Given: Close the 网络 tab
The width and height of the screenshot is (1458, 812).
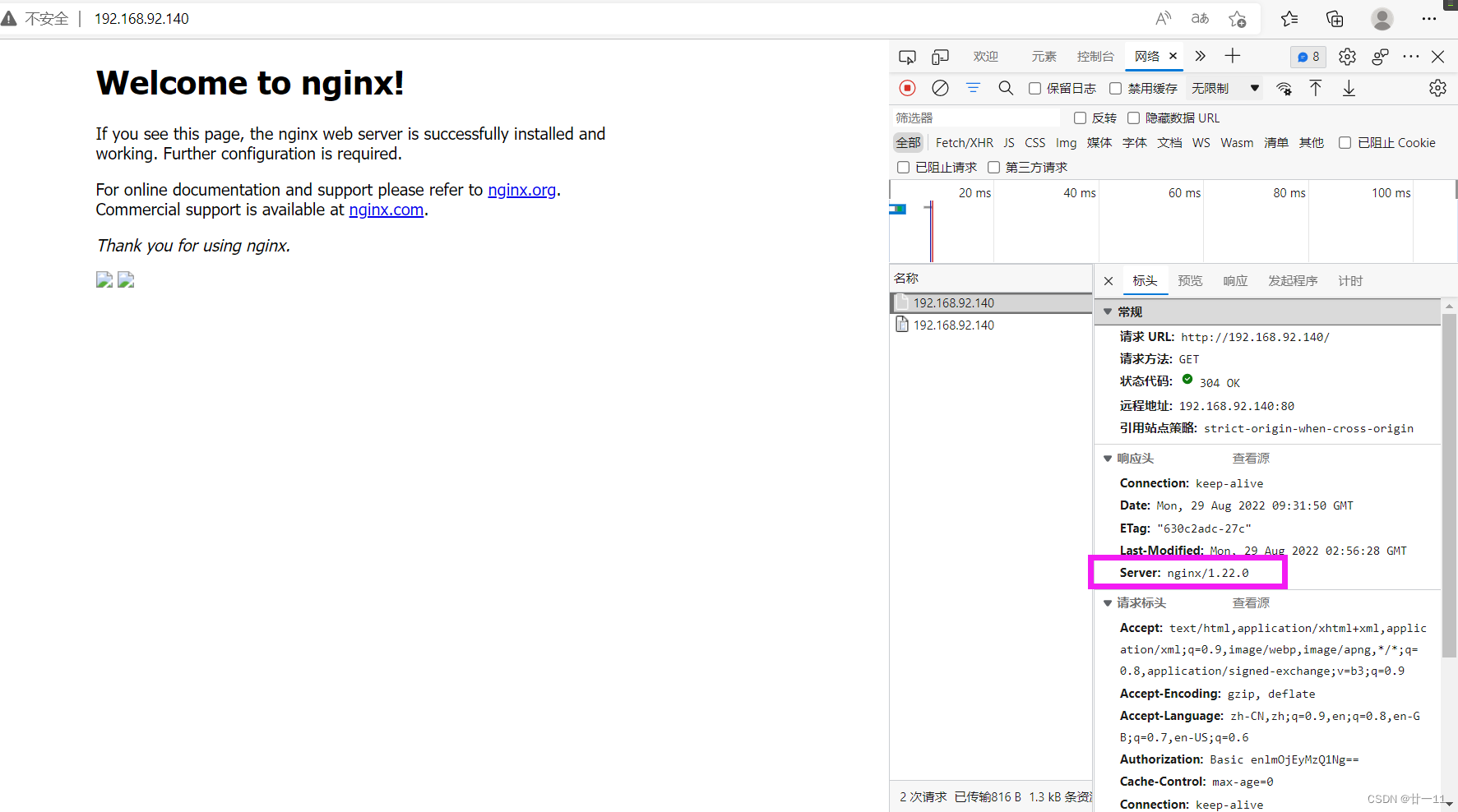Looking at the screenshot, I should pyautogui.click(x=1173, y=56).
